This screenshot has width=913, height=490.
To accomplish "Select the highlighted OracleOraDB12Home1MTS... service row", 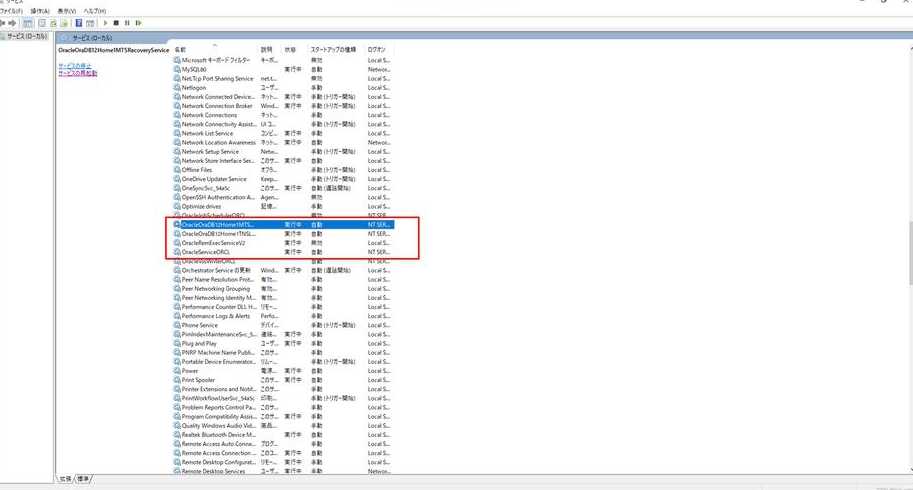I will click(x=284, y=225).
